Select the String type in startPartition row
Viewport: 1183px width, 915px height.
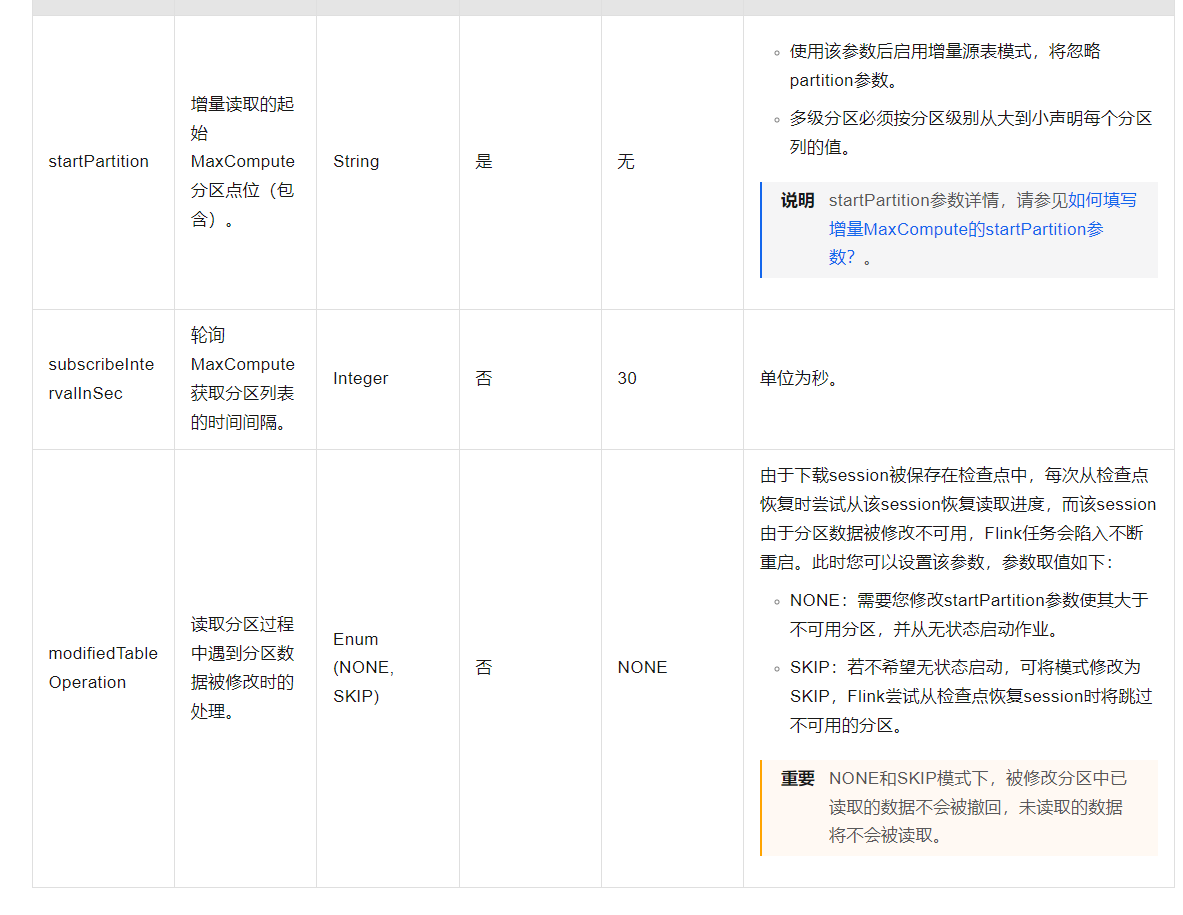(x=356, y=161)
